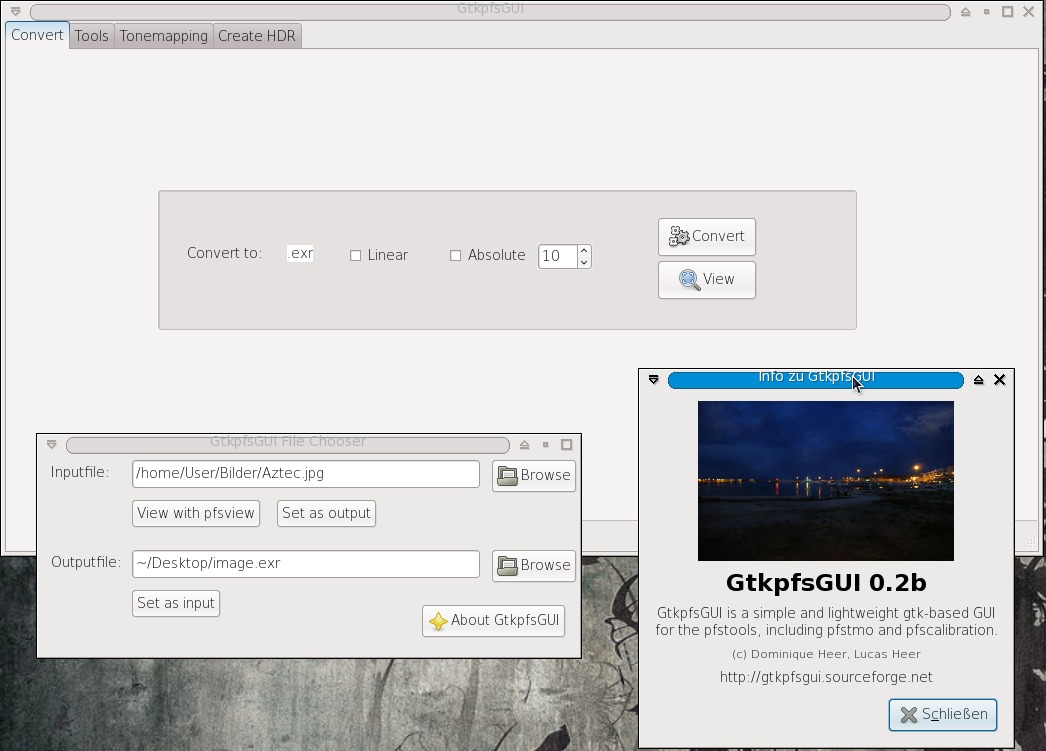Screen dimensions: 1046x751
Task: Click the sourceforge URL in info dialog
Action: click(x=826, y=677)
